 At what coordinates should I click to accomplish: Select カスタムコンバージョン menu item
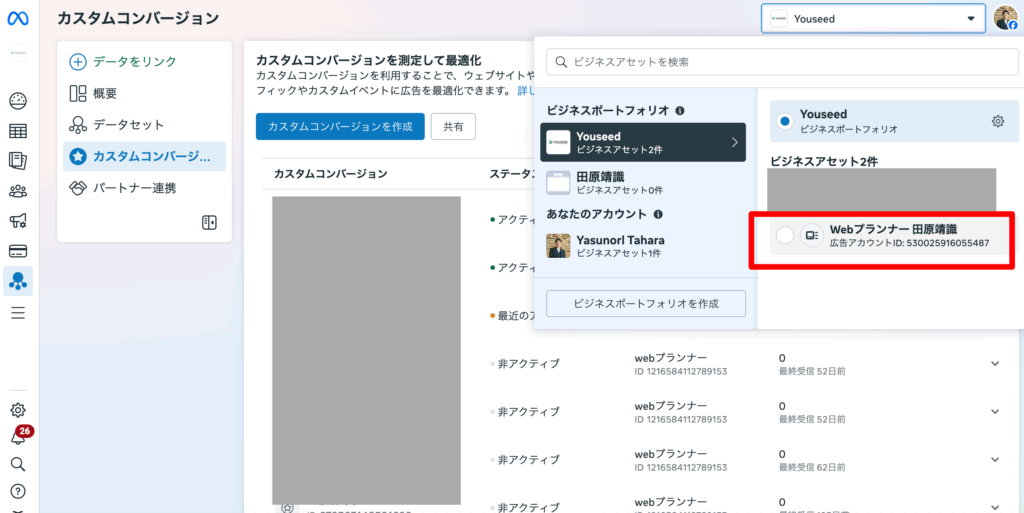[x=144, y=157]
